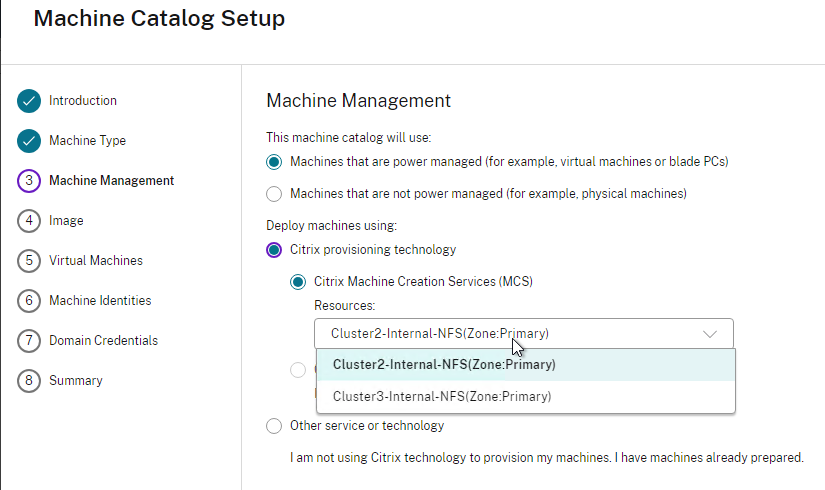Click the Resources combo box field text
825x490 pixels.
439,334
